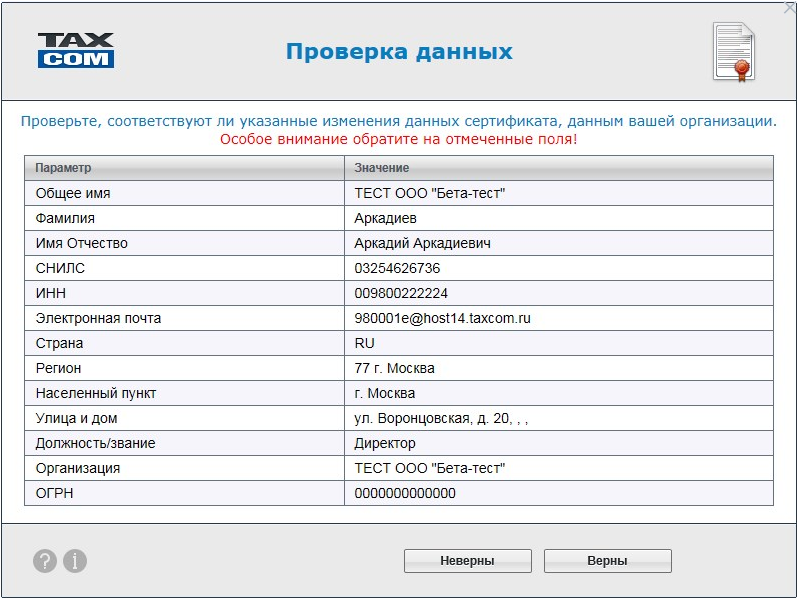Open the information icon
The width and height of the screenshot is (799, 599).
75,561
